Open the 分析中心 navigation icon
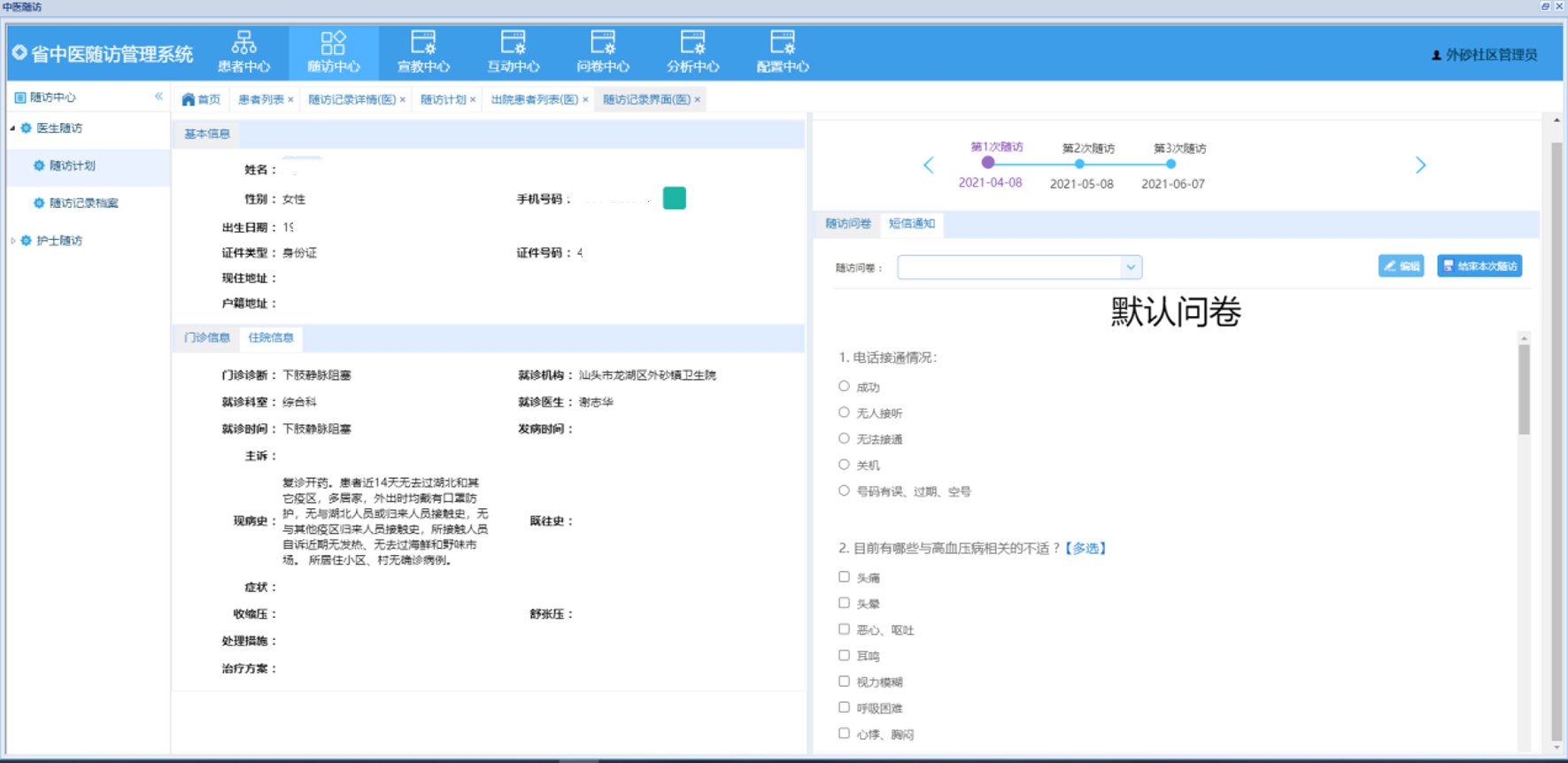 [x=692, y=52]
